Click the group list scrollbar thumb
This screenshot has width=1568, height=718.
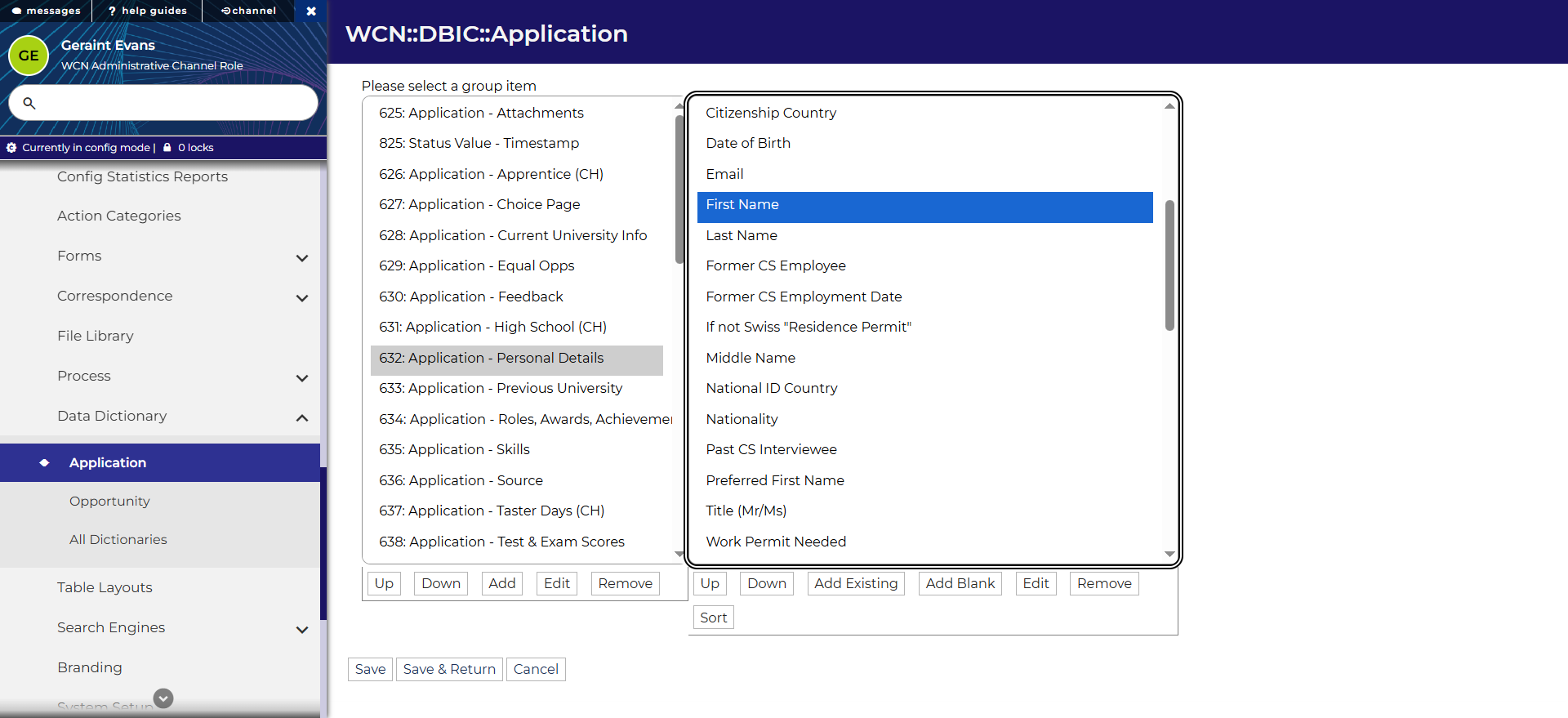(679, 190)
